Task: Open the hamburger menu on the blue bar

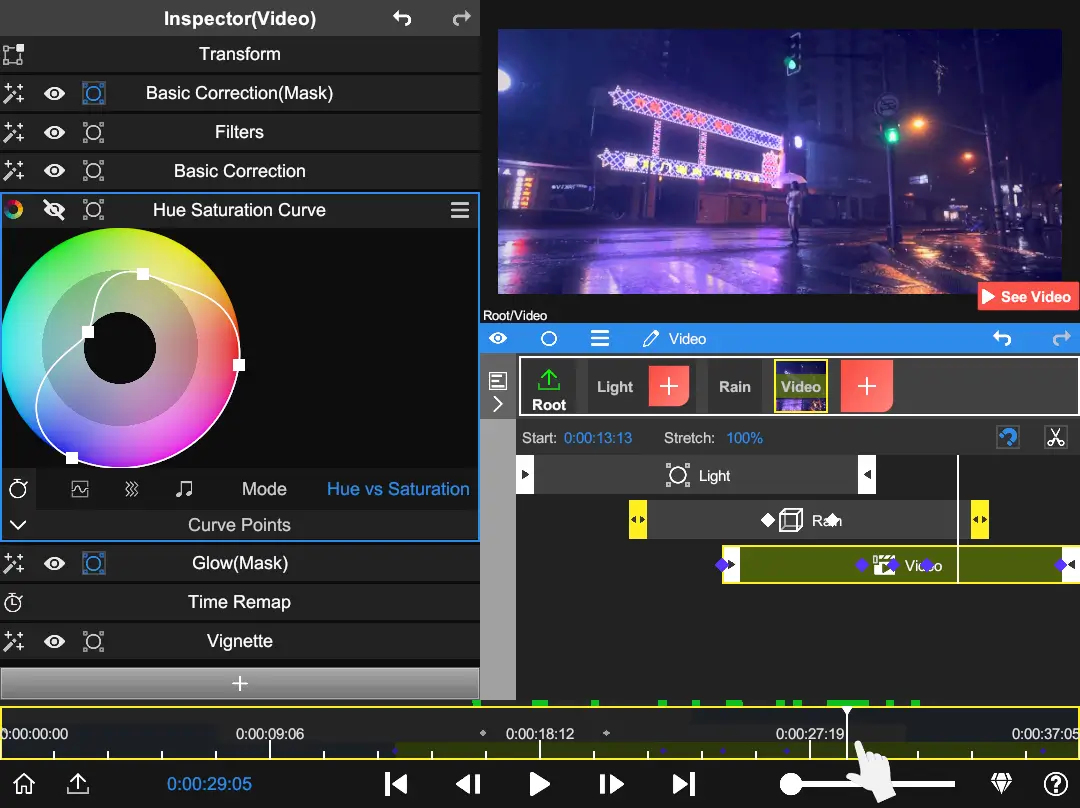Action: tap(599, 338)
